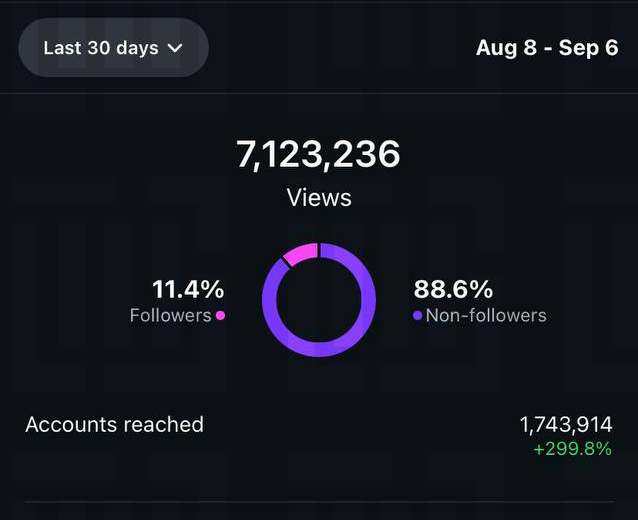Select the 7,123,236 total views number
Viewport: 638px width, 520px height.
(318, 155)
